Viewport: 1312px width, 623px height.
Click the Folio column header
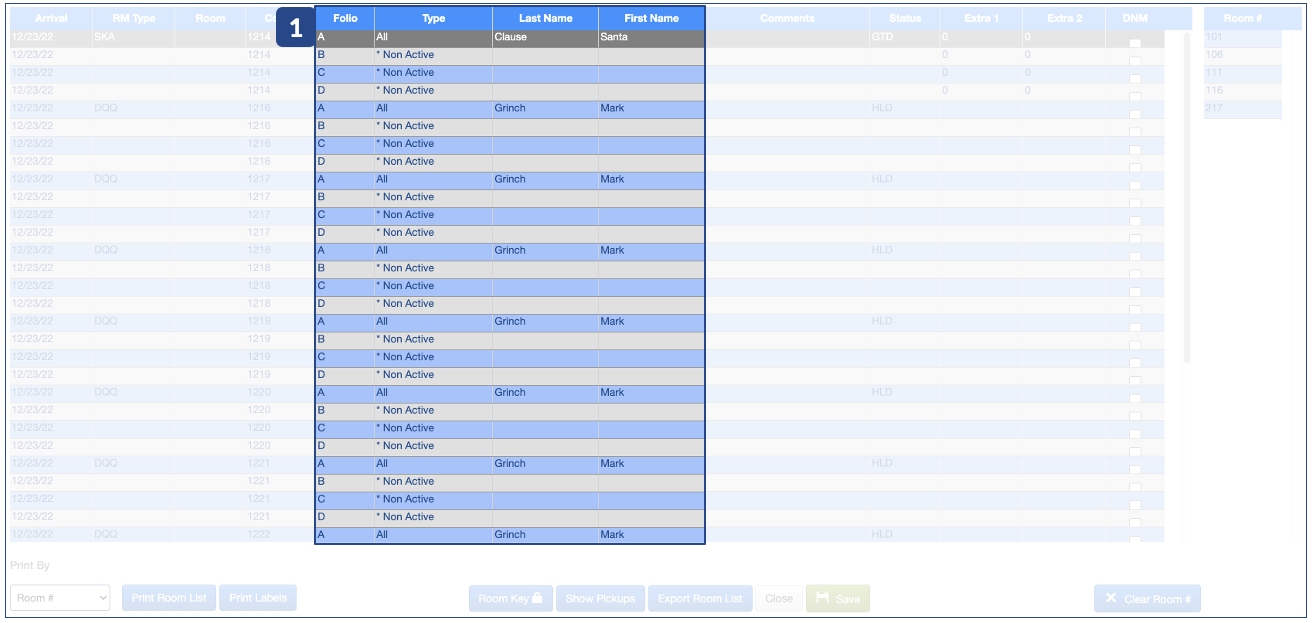pyautogui.click(x=345, y=18)
